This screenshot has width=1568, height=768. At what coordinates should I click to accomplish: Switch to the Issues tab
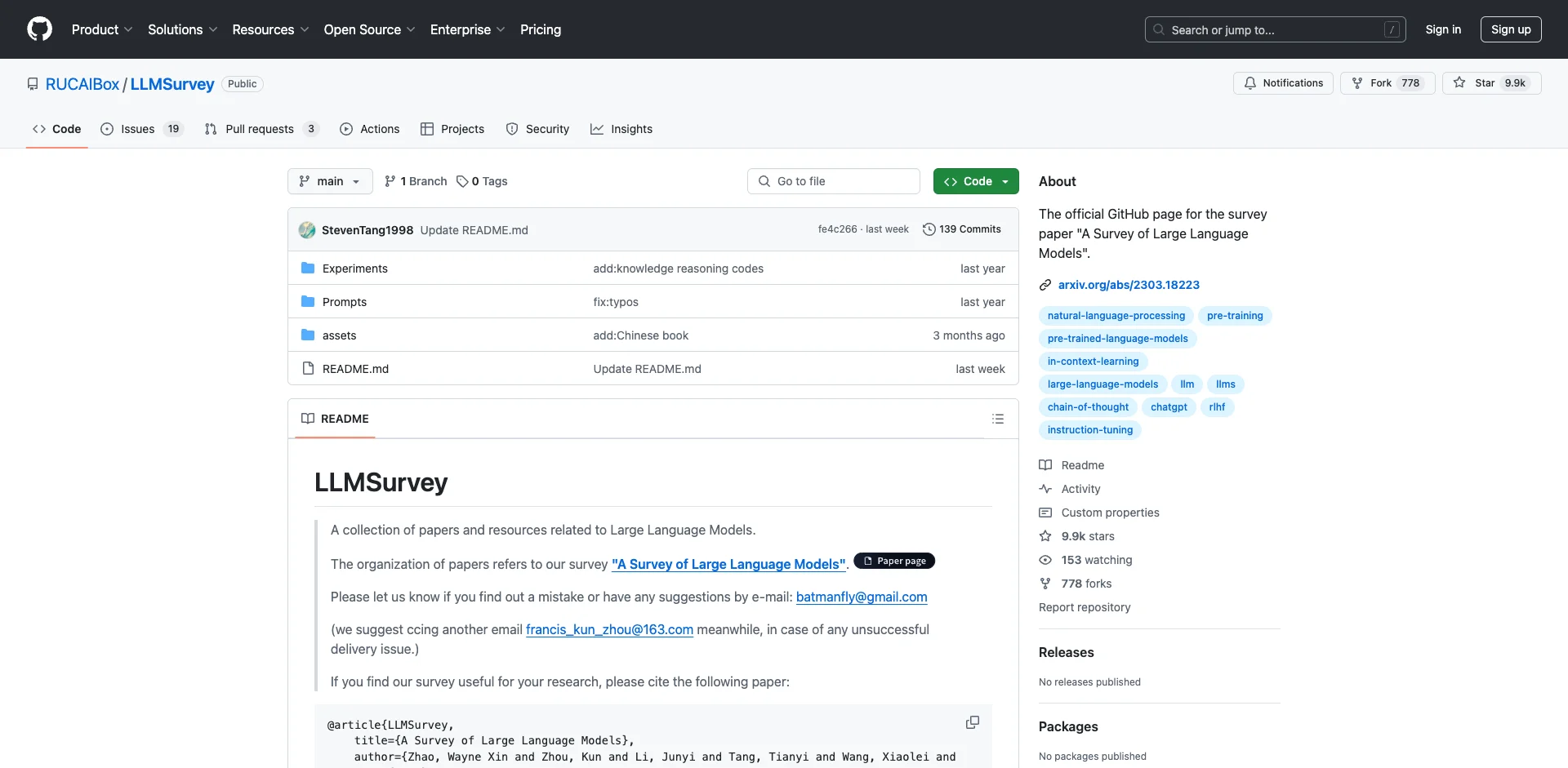(x=142, y=129)
